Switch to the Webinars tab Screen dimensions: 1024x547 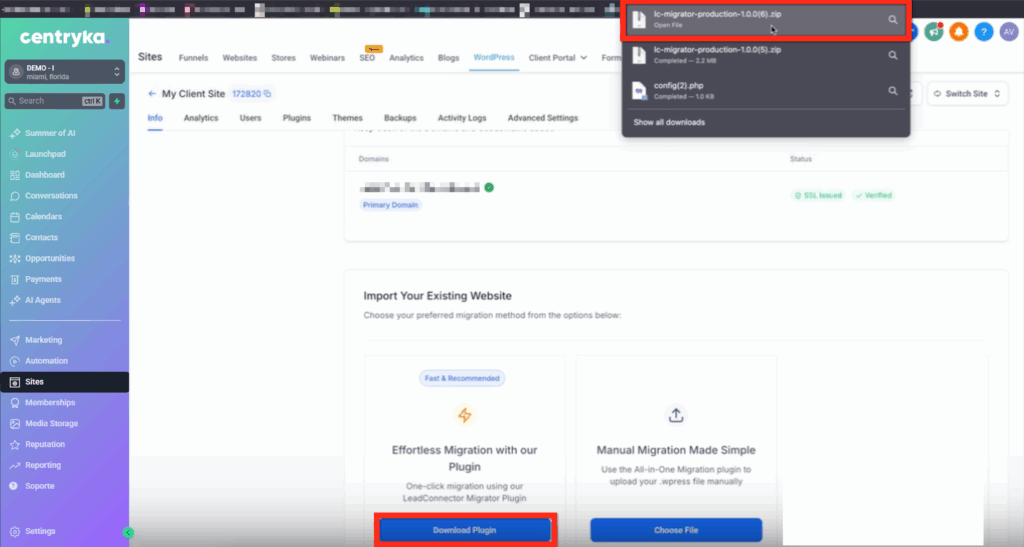click(327, 58)
